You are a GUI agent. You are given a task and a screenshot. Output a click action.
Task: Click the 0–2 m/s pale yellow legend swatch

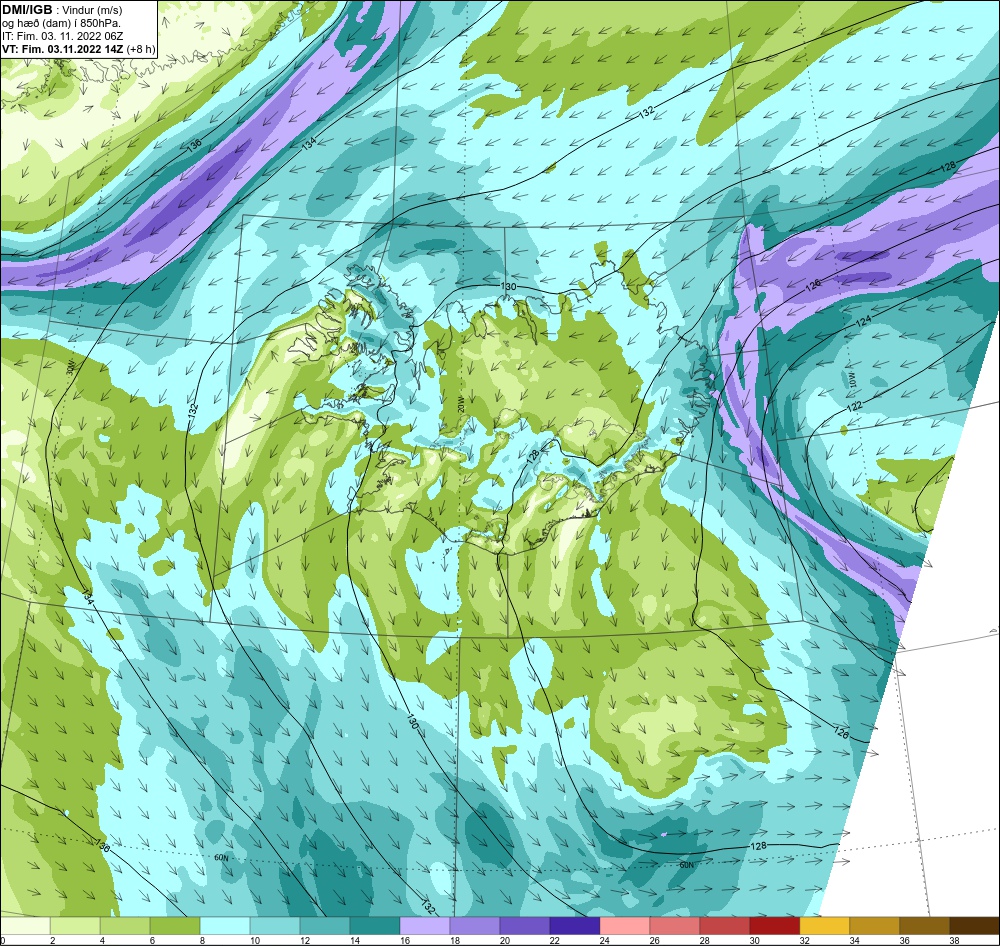26,926
